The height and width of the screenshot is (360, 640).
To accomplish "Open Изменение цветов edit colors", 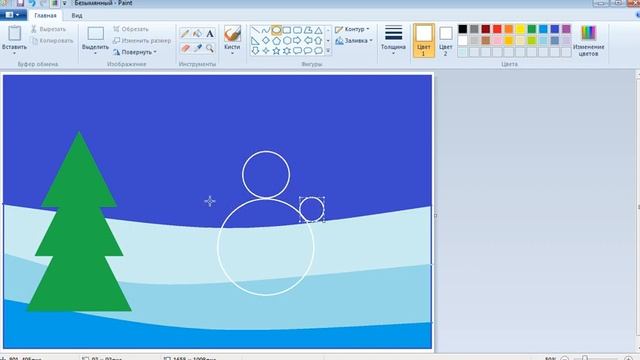I will click(x=588, y=40).
